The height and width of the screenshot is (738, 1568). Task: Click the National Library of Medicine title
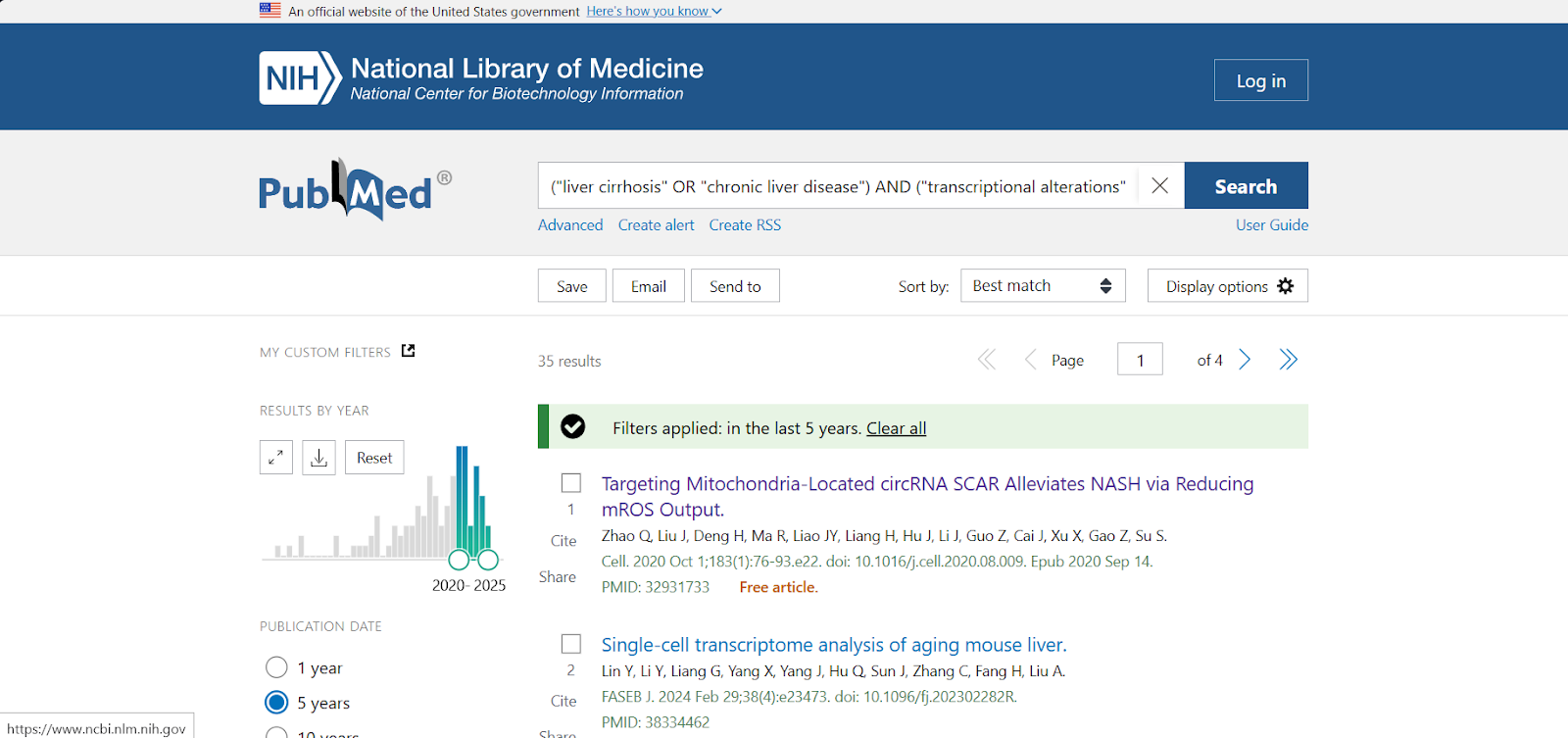coord(527,68)
